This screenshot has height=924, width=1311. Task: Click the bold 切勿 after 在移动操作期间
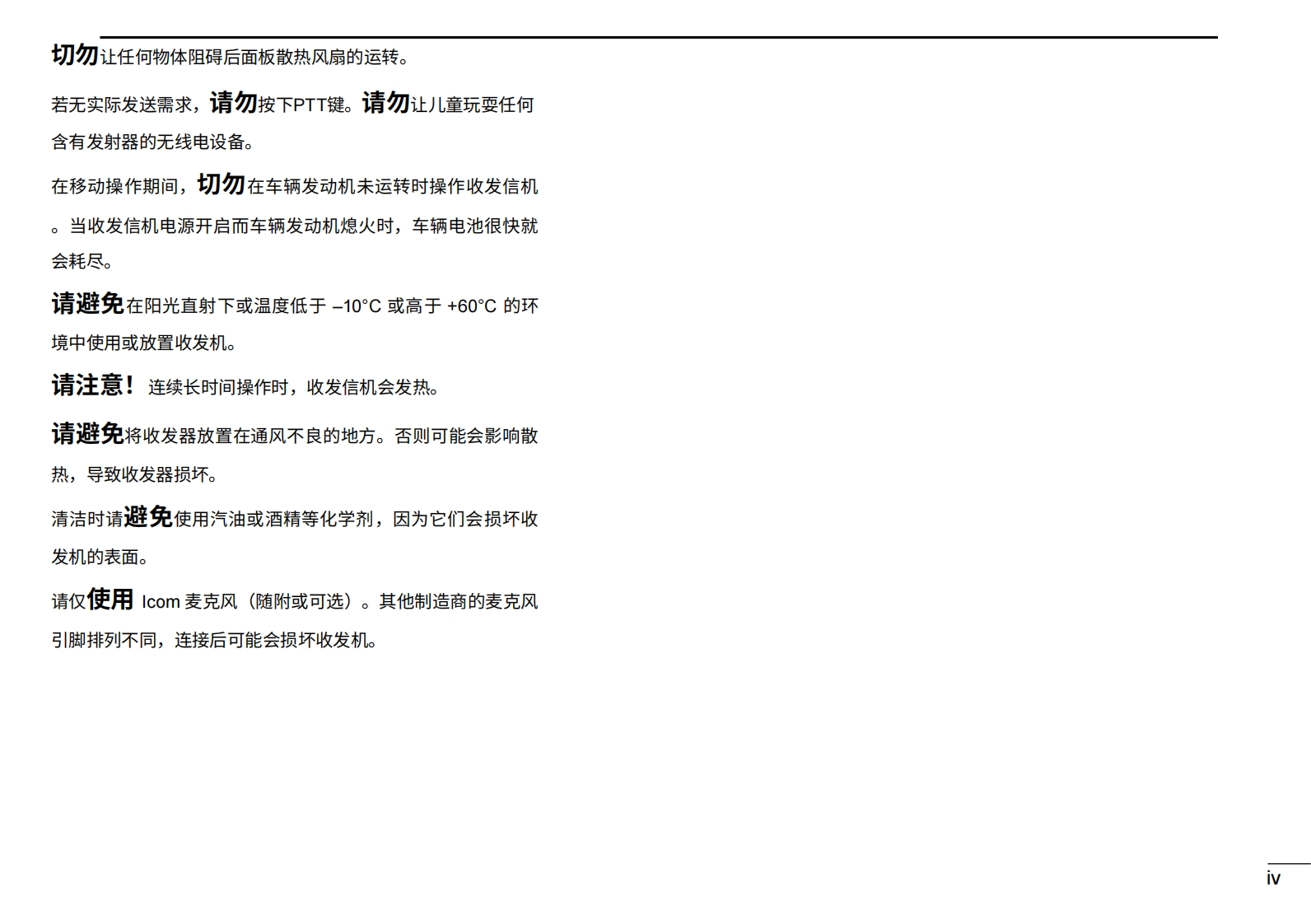click(221, 184)
